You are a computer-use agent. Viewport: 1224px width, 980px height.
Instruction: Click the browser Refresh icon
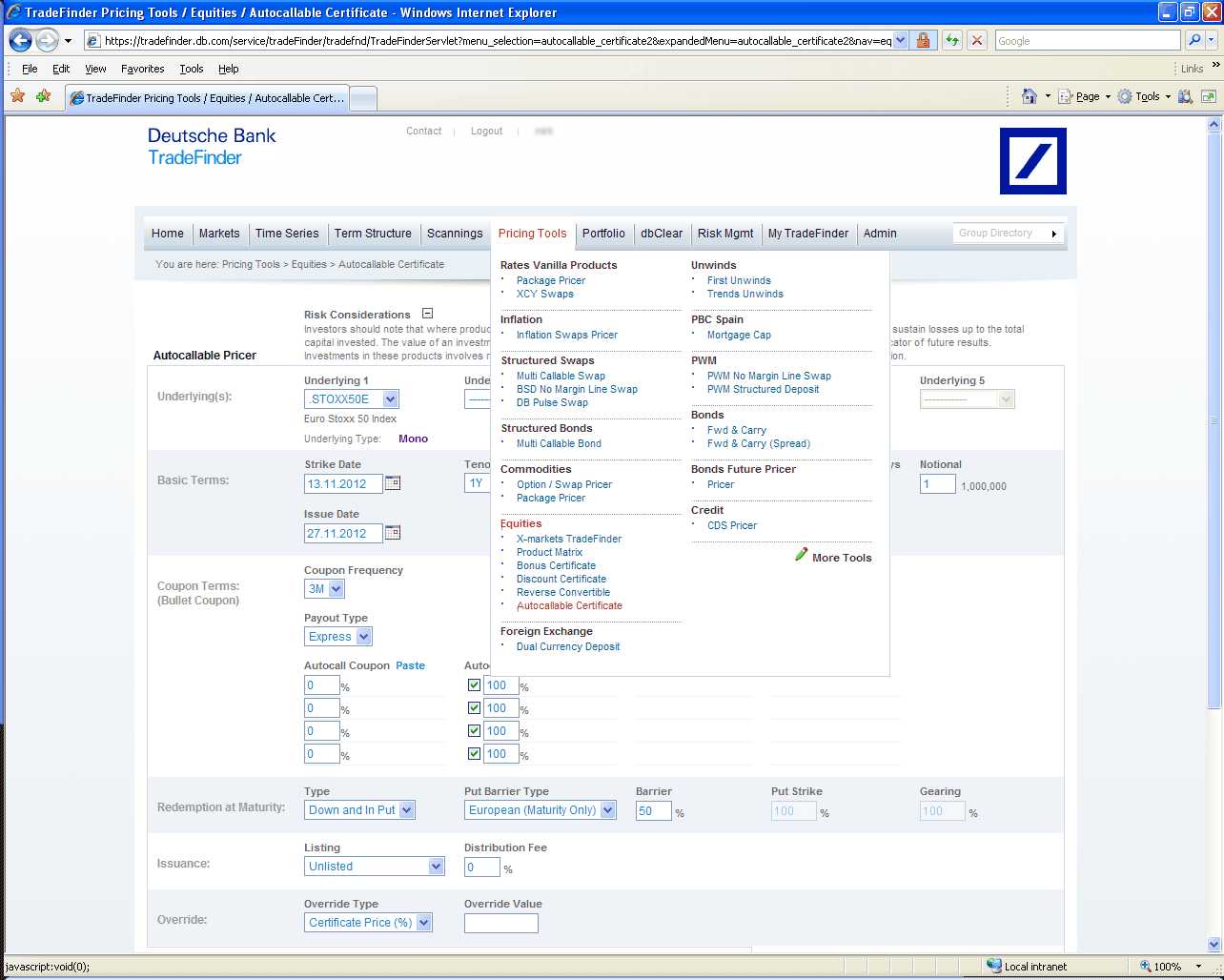pyautogui.click(x=951, y=40)
